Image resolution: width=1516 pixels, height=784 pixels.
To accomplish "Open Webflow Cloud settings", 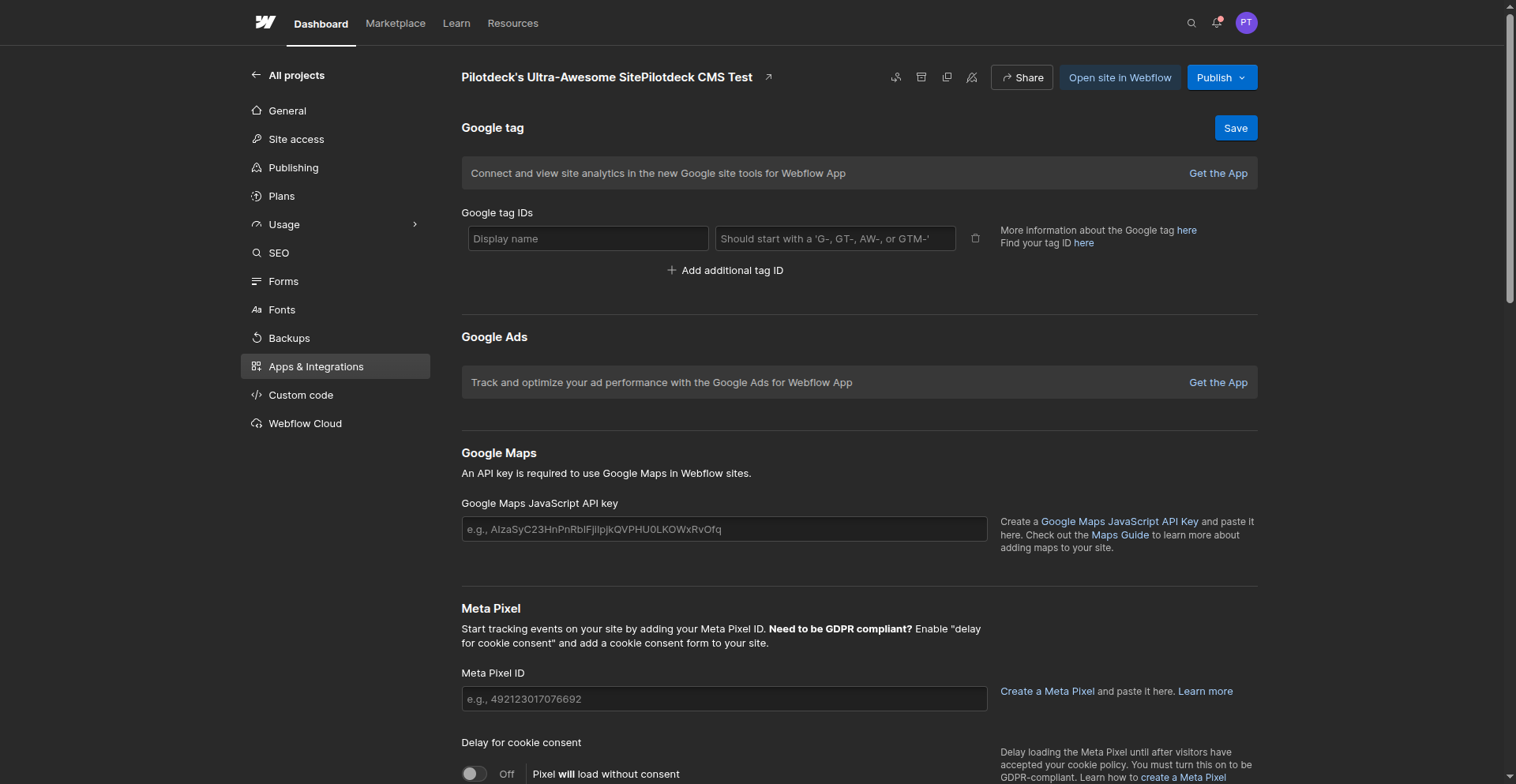I will pyautogui.click(x=336, y=423).
